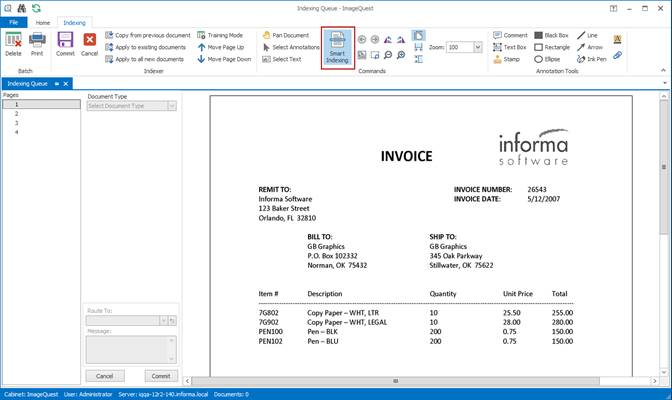
Task: Select the Rectangle annotation tool
Action: pos(552,47)
